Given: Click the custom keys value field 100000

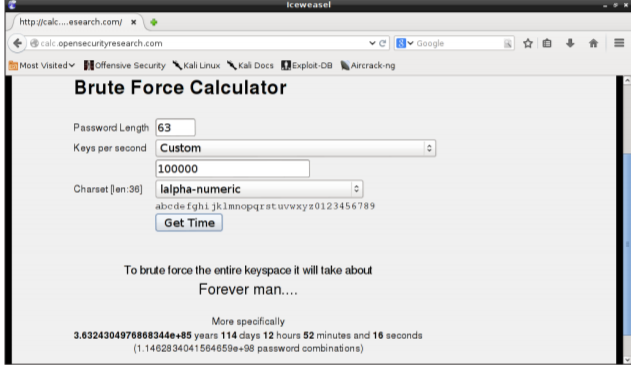Looking at the screenshot, I should click(233, 169).
